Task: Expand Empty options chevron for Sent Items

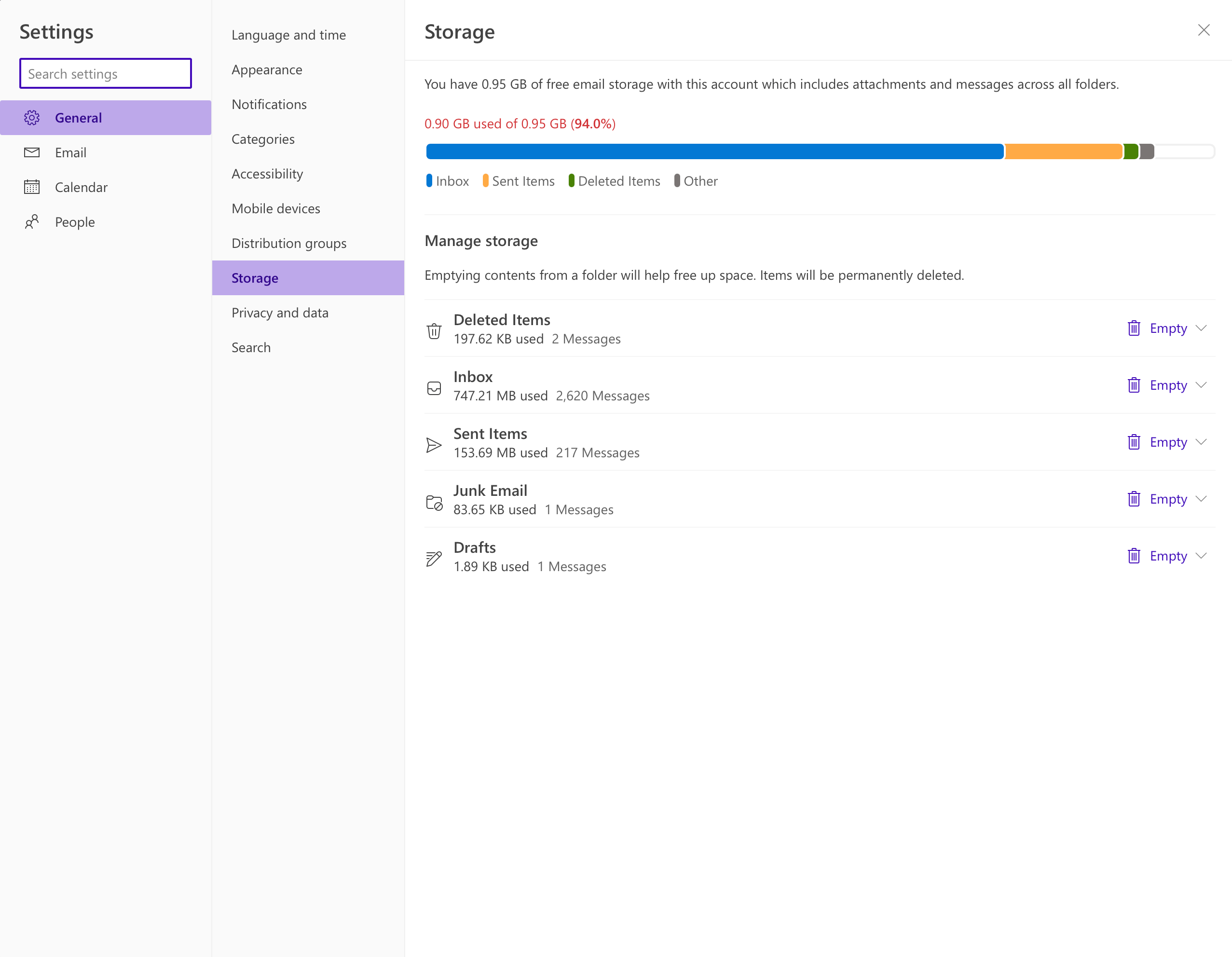Action: click(1201, 442)
